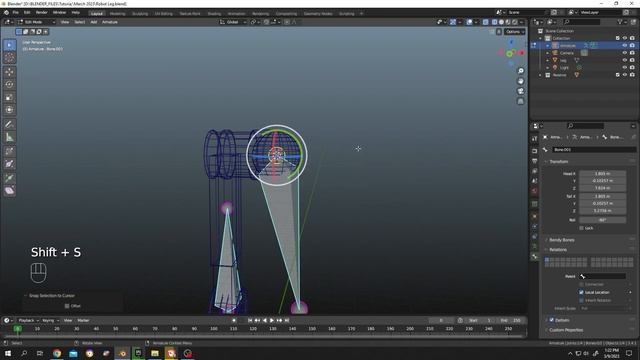Toggle the Deform checkbox
The height and width of the screenshot is (360, 640).
(551, 320)
